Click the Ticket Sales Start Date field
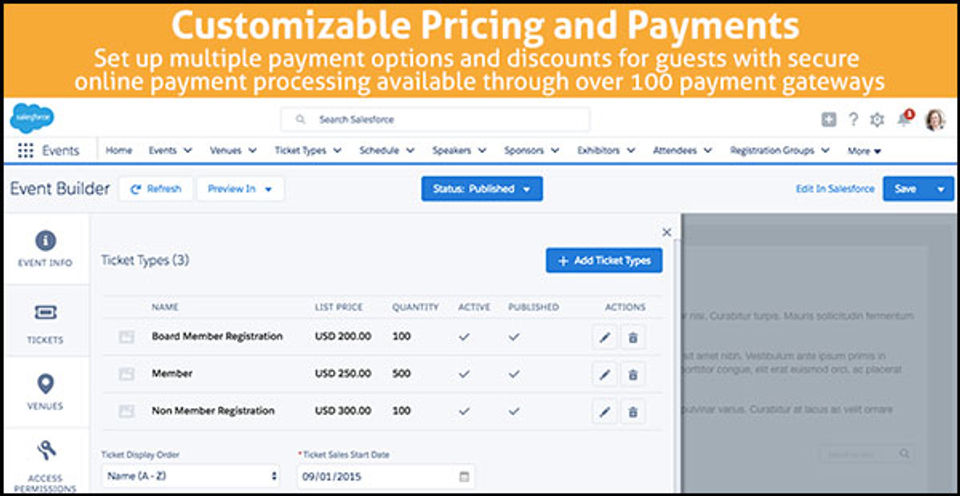960x496 pixels. pos(386,476)
